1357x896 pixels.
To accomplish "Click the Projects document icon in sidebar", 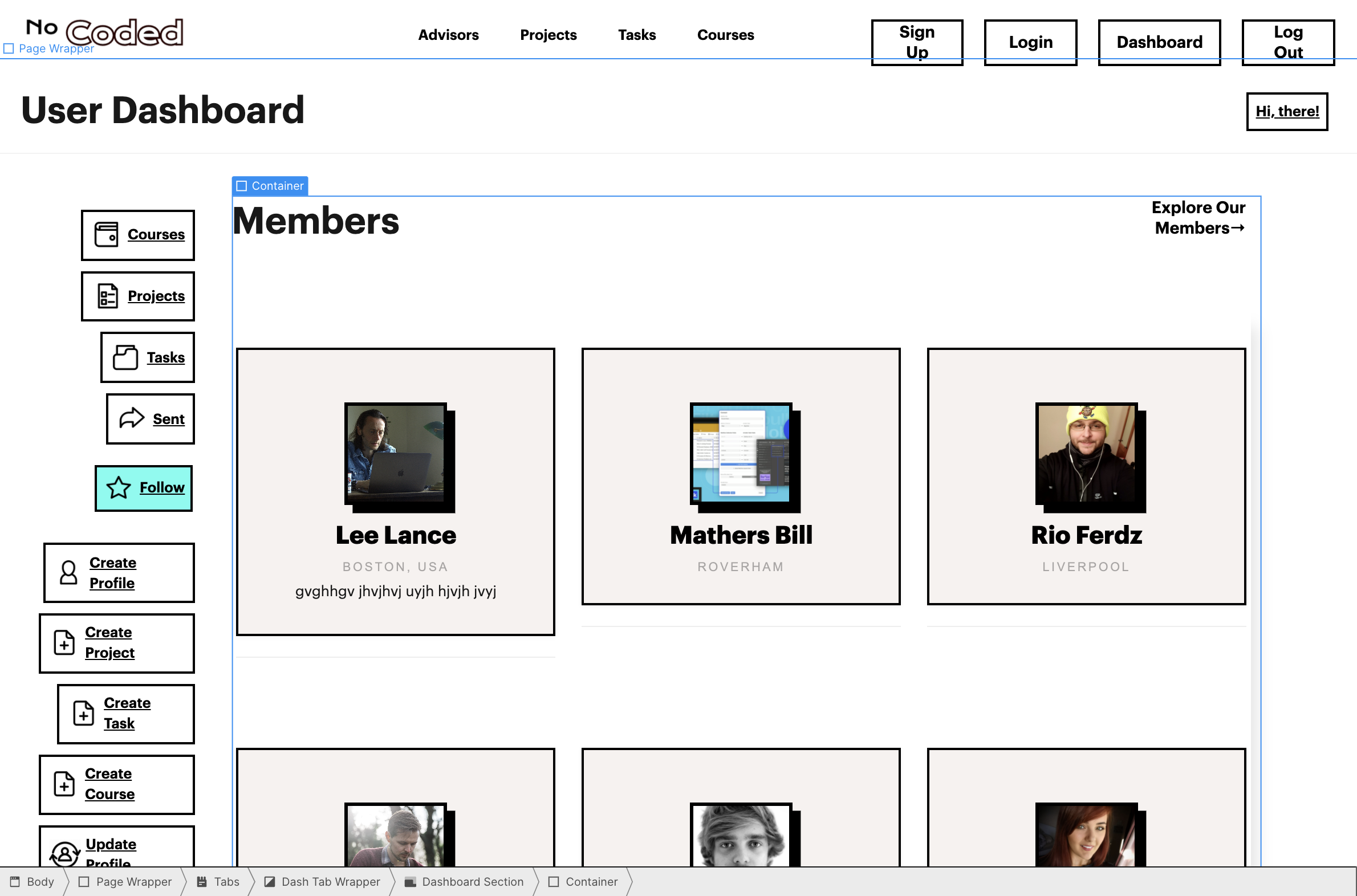I will click(108, 296).
